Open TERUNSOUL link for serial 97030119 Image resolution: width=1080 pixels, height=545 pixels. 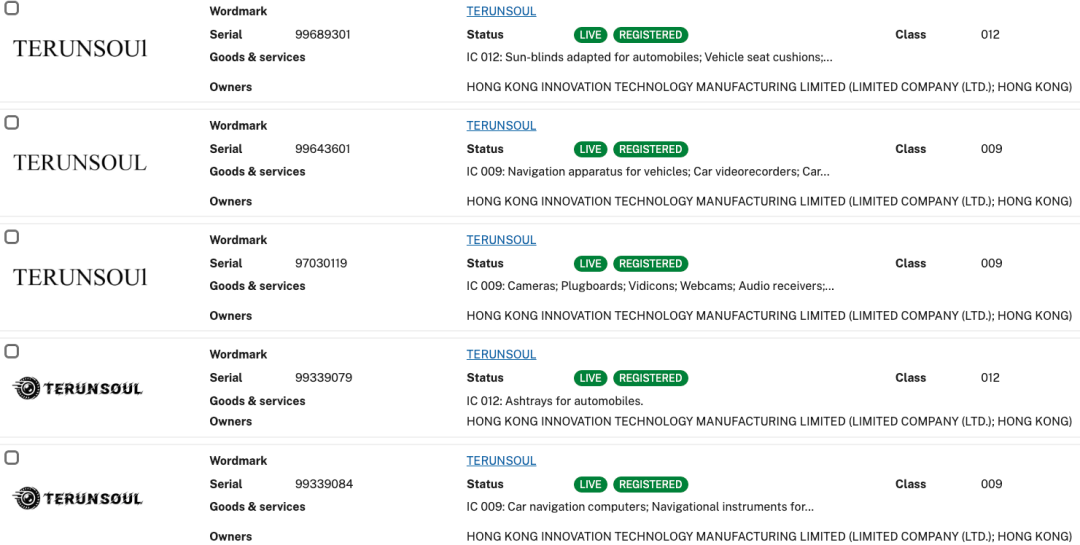pyautogui.click(x=501, y=240)
